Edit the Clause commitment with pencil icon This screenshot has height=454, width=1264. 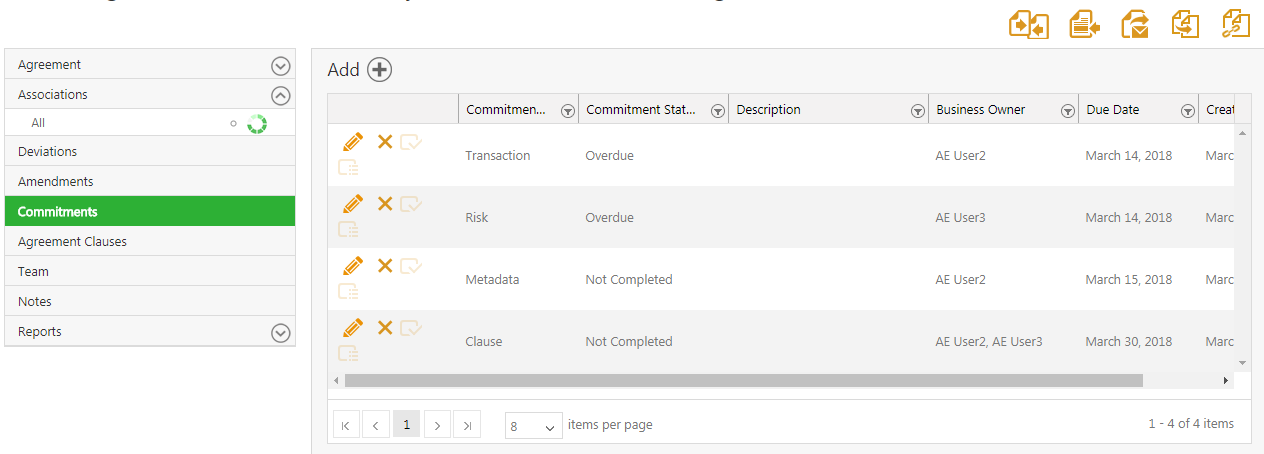(353, 328)
